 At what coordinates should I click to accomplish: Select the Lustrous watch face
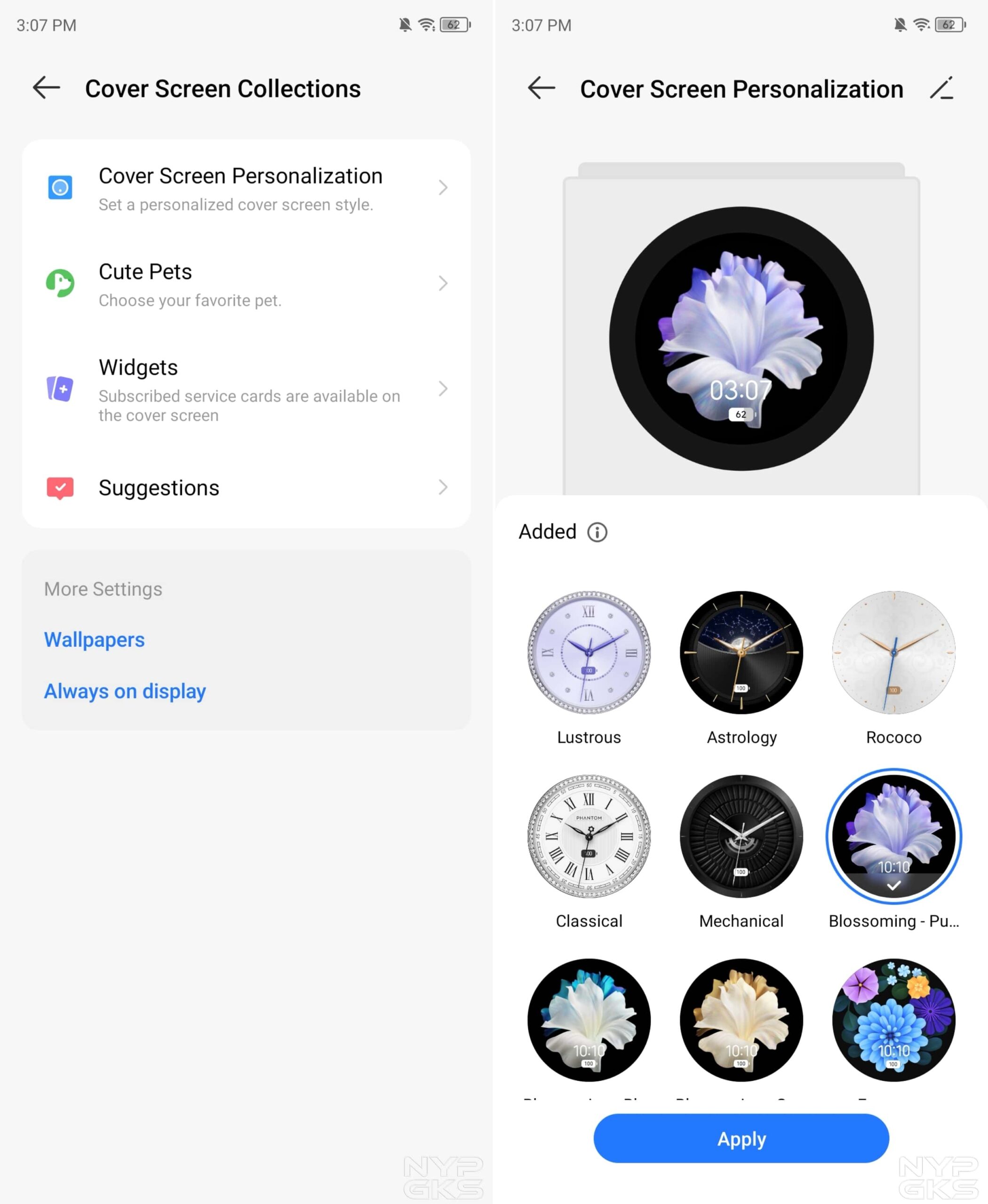coord(589,652)
